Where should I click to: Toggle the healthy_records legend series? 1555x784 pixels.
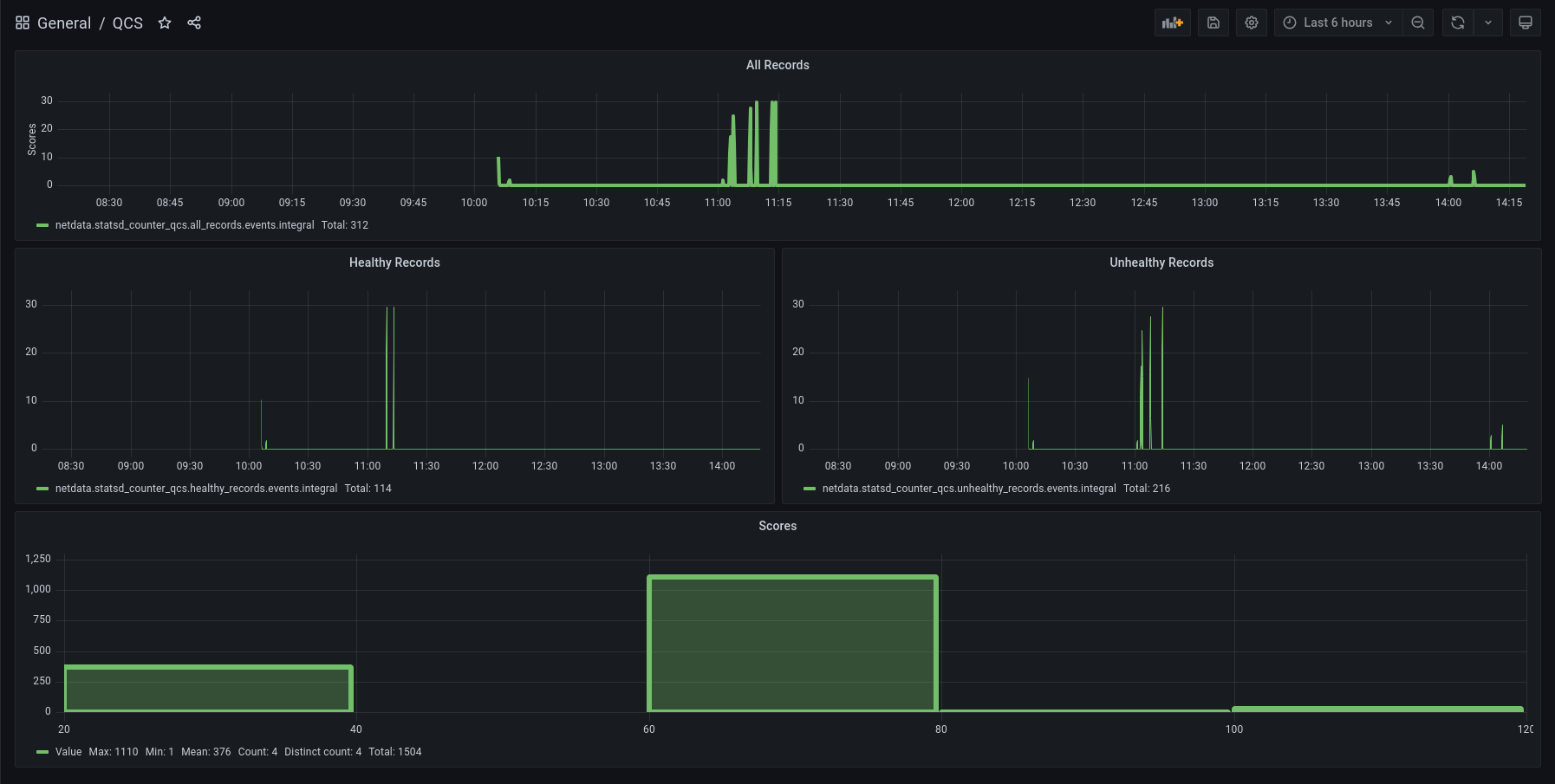point(196,489)
